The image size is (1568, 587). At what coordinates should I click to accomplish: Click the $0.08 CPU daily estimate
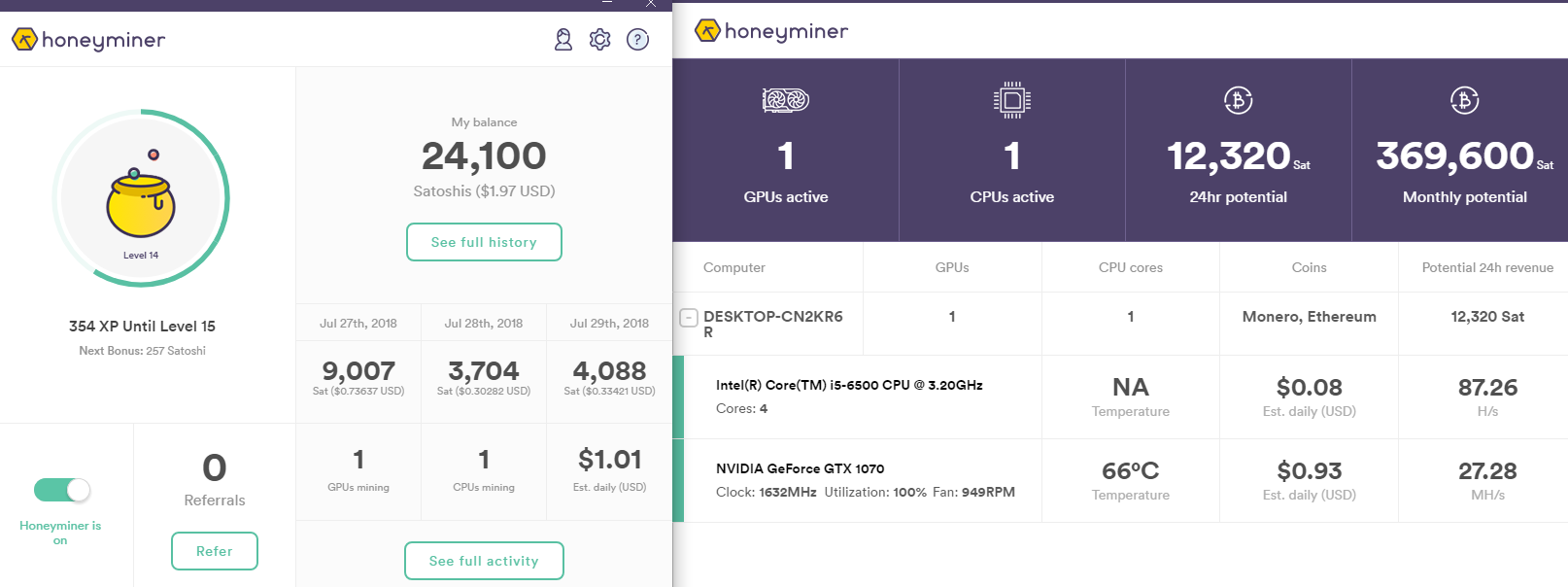pyautogui.click(x=1309, y=387)
